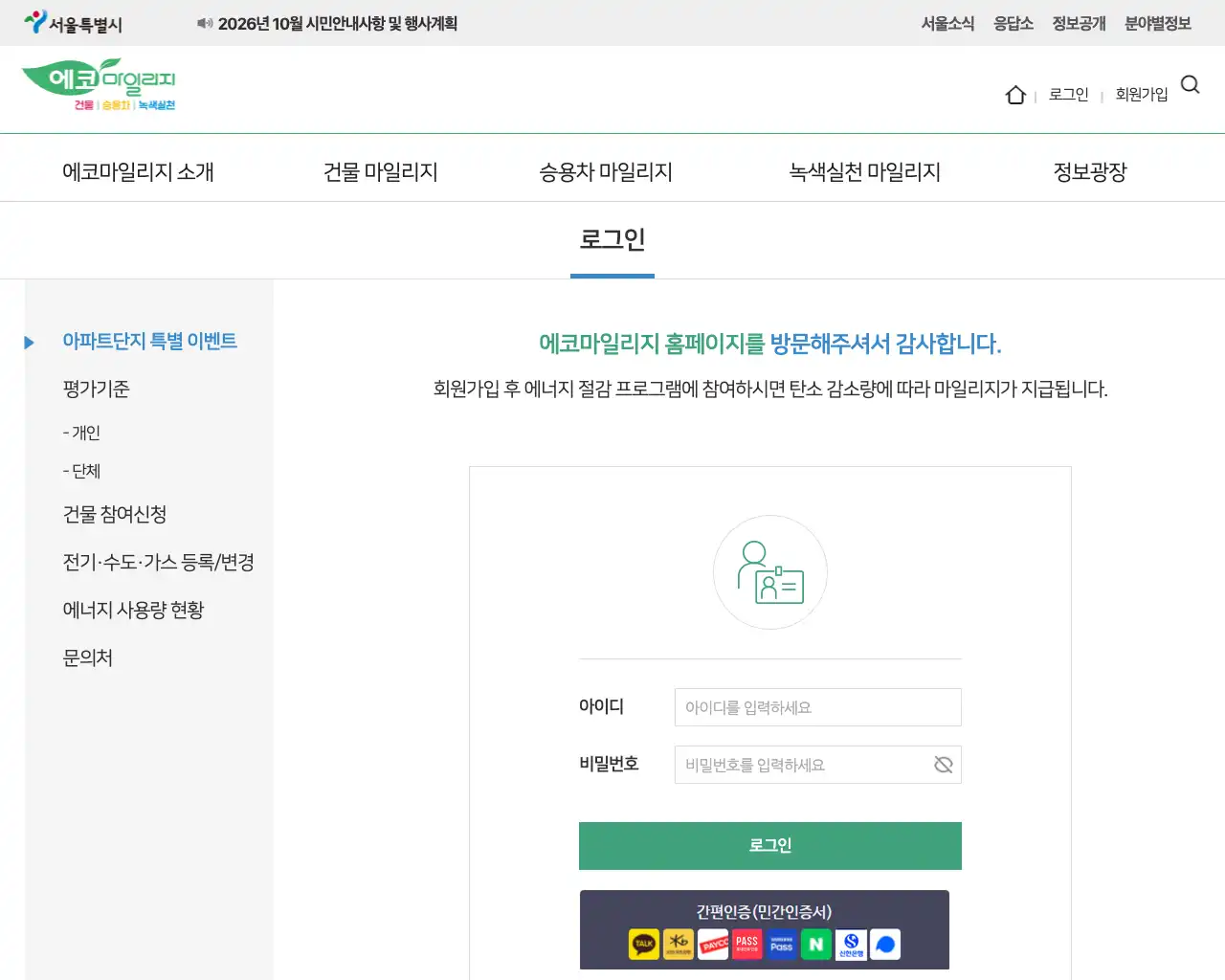Image resolution: width=1225 pixels, height=980 pixels.
Task: Click the blue arrow beside 아파트단지 특별 이벤트
Action: (x=30, y=342)
